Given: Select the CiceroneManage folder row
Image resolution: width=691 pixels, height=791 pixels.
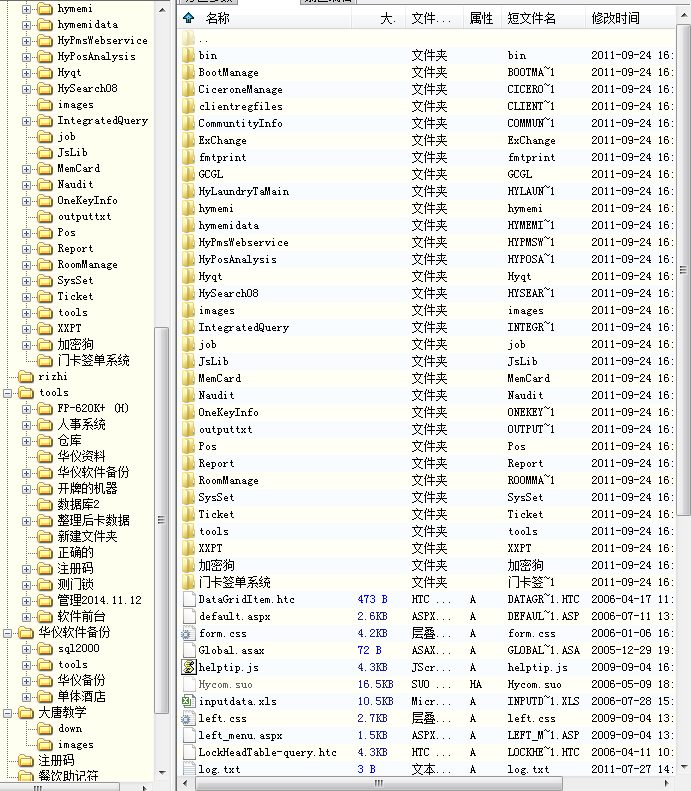Looking at the screenshot, I should pyautogui.click(x=427, y=89).
